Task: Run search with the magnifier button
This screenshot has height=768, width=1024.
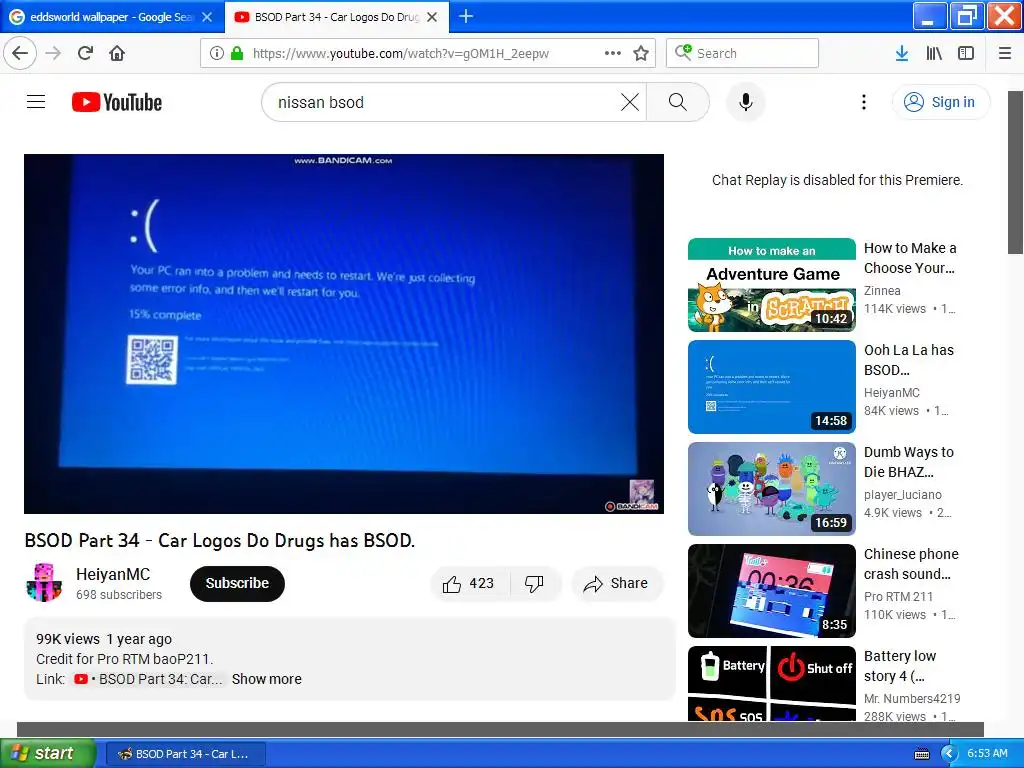Action: pyautogui.click(x=678, y=102)
